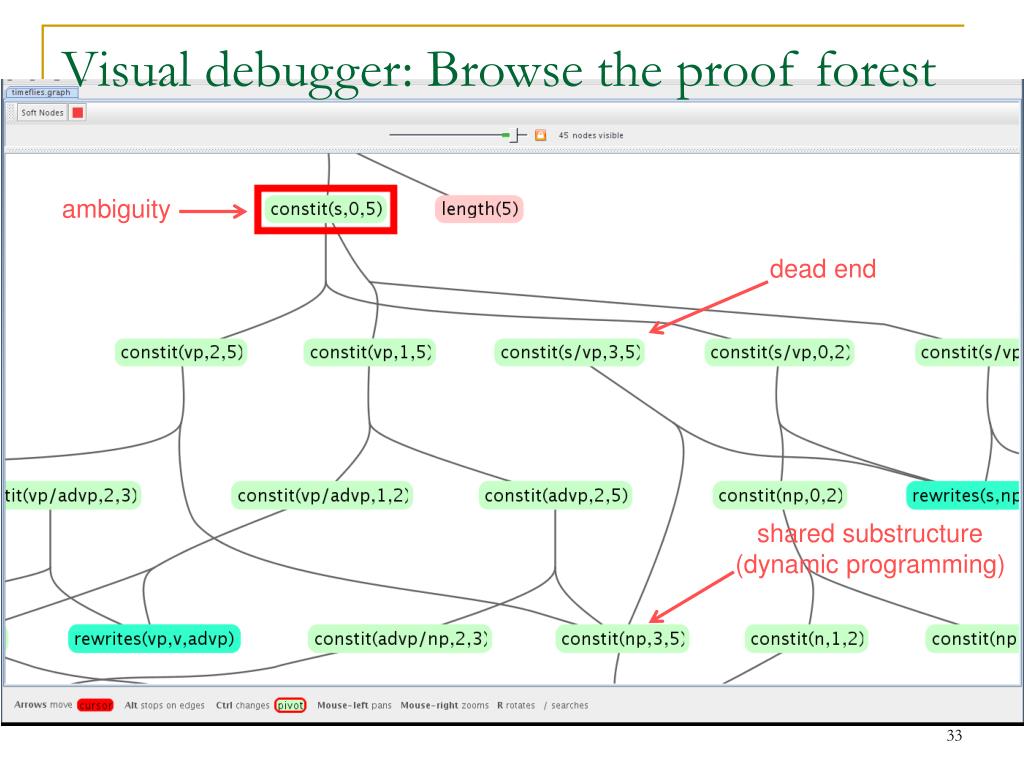Click the '45 nodes visible' label
Viewport: 1024px width, 768px height.
[x=590, y=135]
